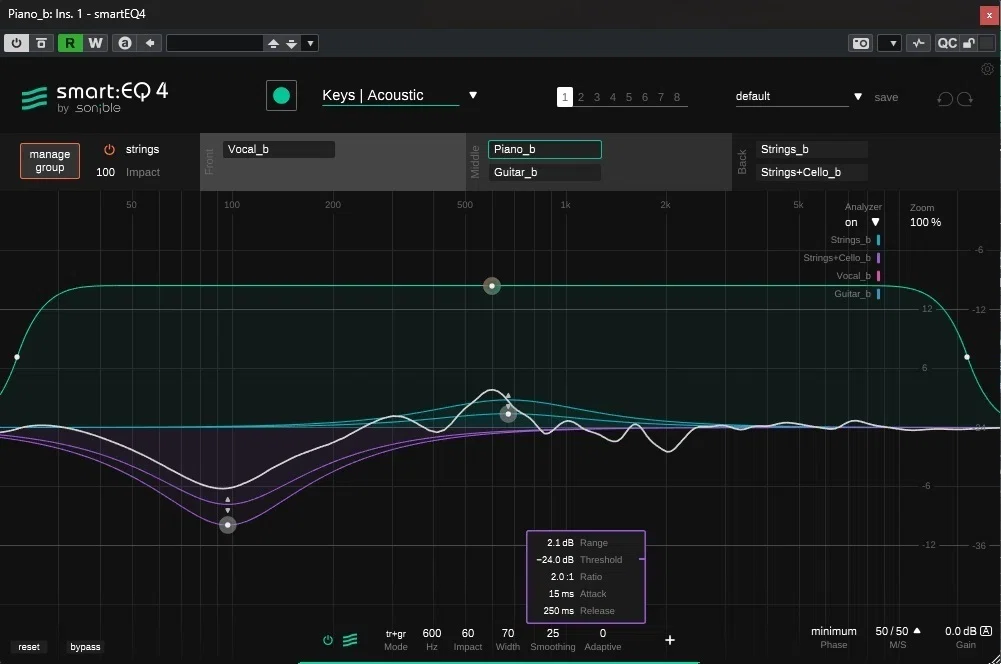Image resolution: width=1001 pixels, height=664 pixels.
Task: Select the Piano_b track in Middle
Action: click(x=545, y=149)
